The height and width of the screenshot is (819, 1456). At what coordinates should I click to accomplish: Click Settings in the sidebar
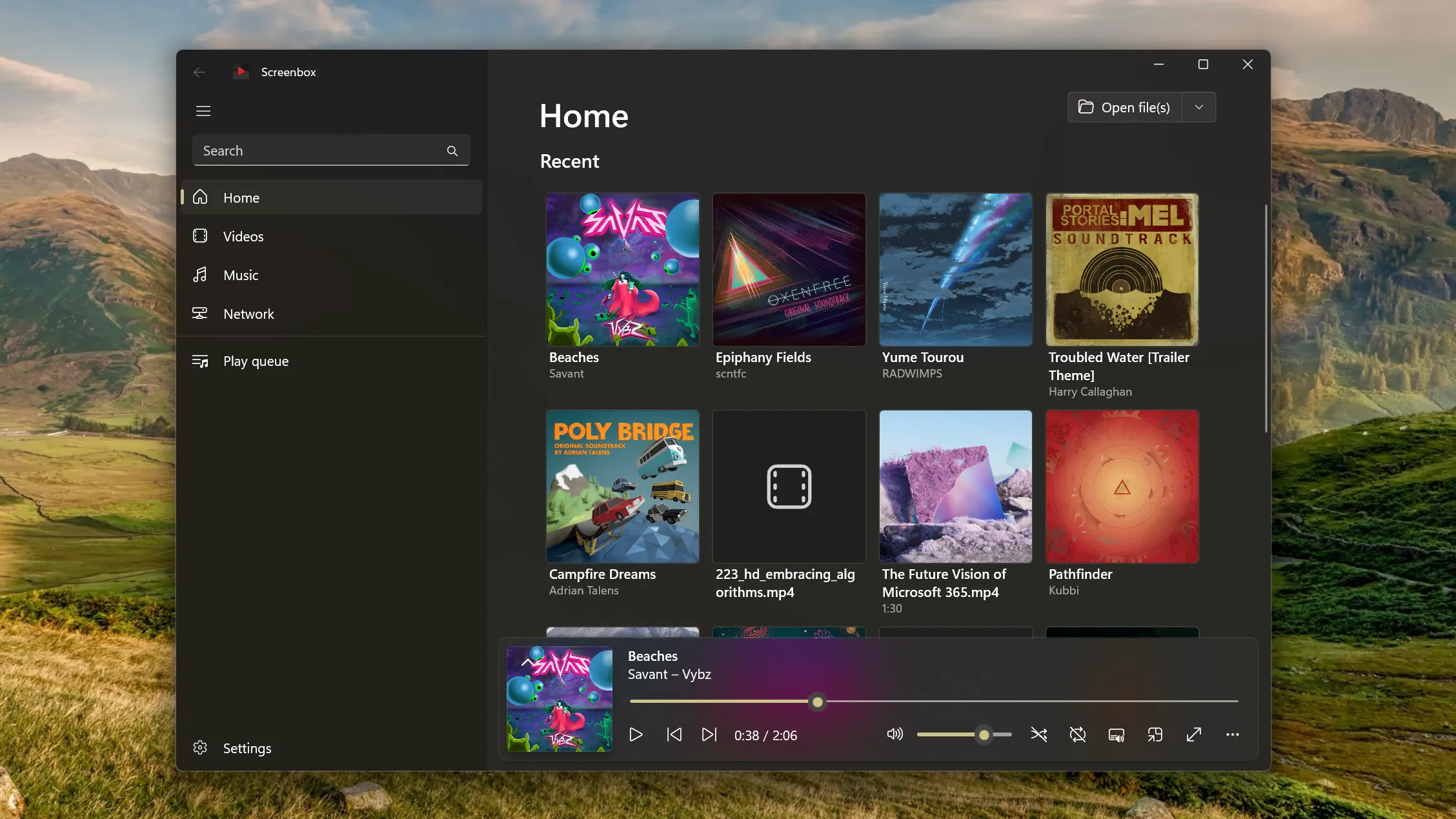pyautogui.click(x=247, y=748)
